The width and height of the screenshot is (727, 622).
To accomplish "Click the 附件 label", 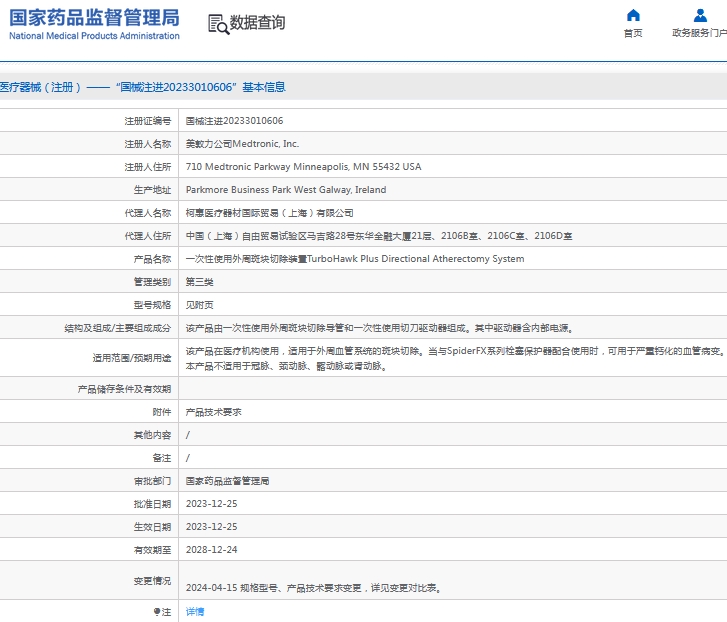I will tap(161, 412).
